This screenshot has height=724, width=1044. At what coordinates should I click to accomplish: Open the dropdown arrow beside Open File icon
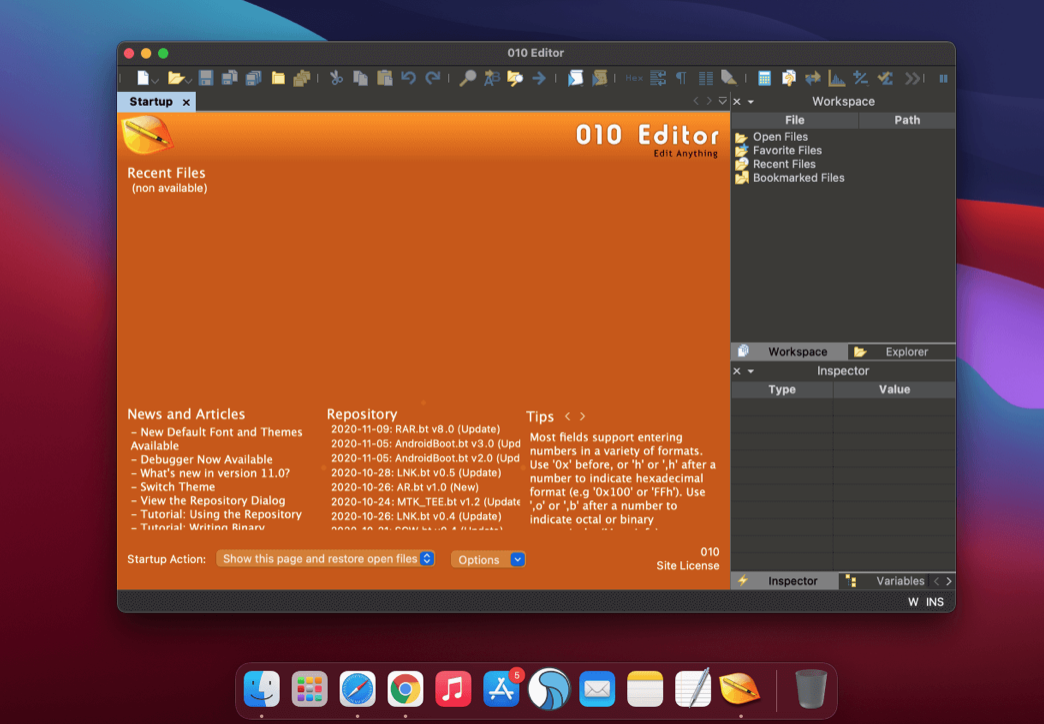[x=189, y=80]
